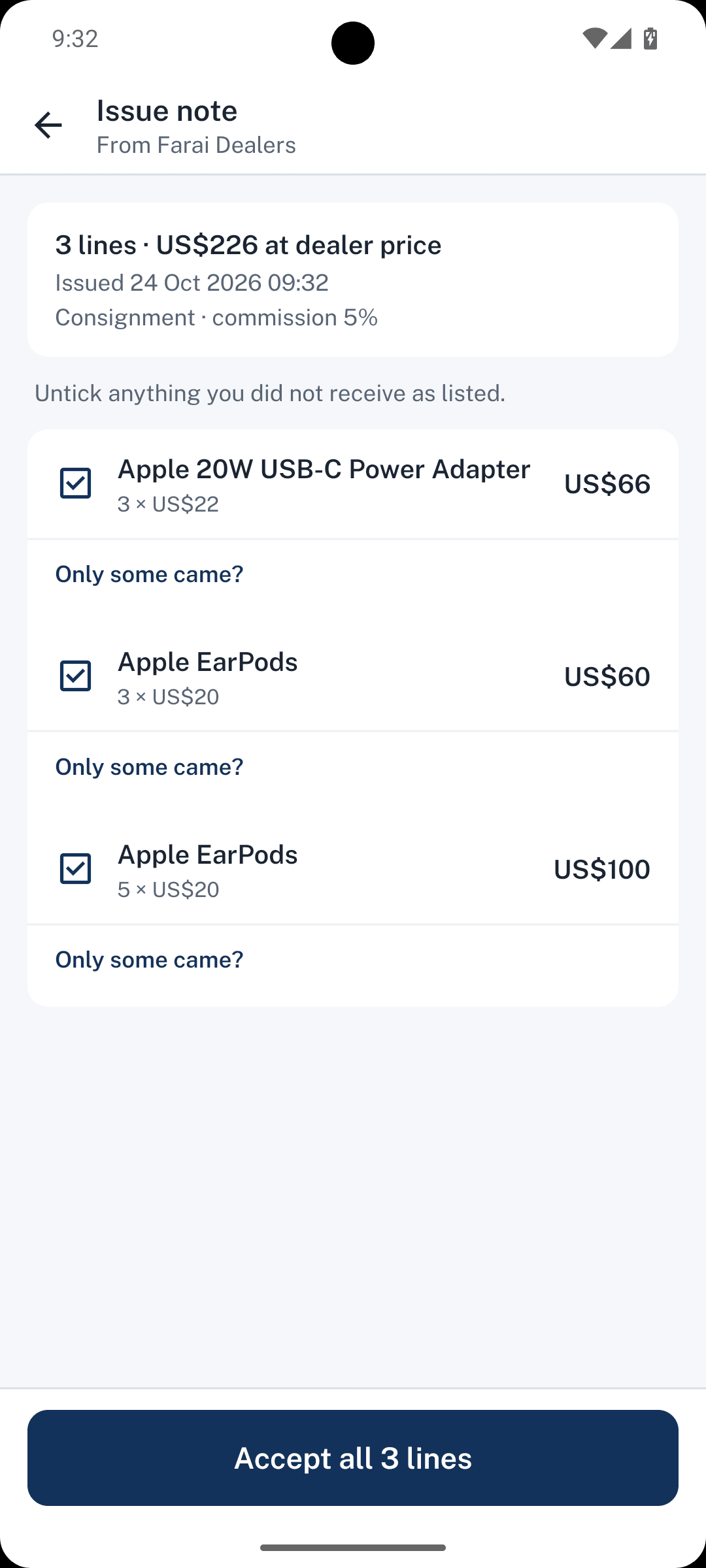Tap the US$100 line total
The width and height of the screenshot is (706, 1568).
tap(602, 870)
